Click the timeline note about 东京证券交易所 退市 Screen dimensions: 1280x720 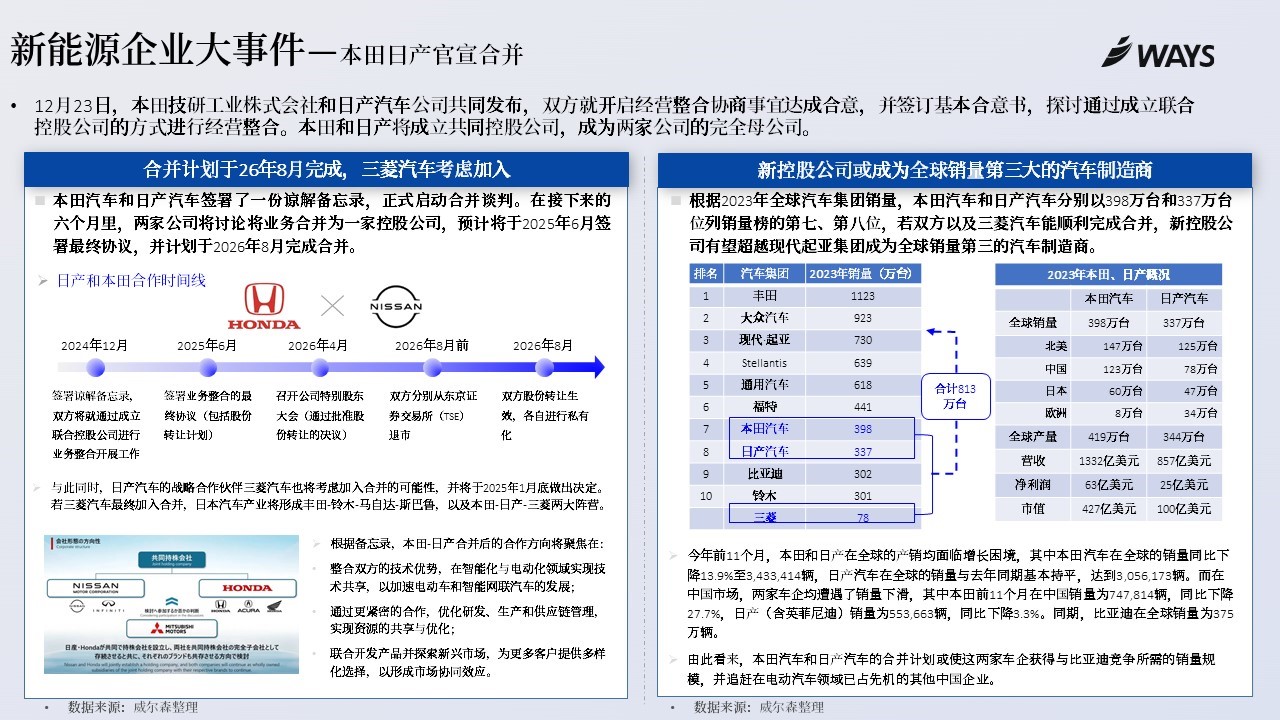pos(431,415)
